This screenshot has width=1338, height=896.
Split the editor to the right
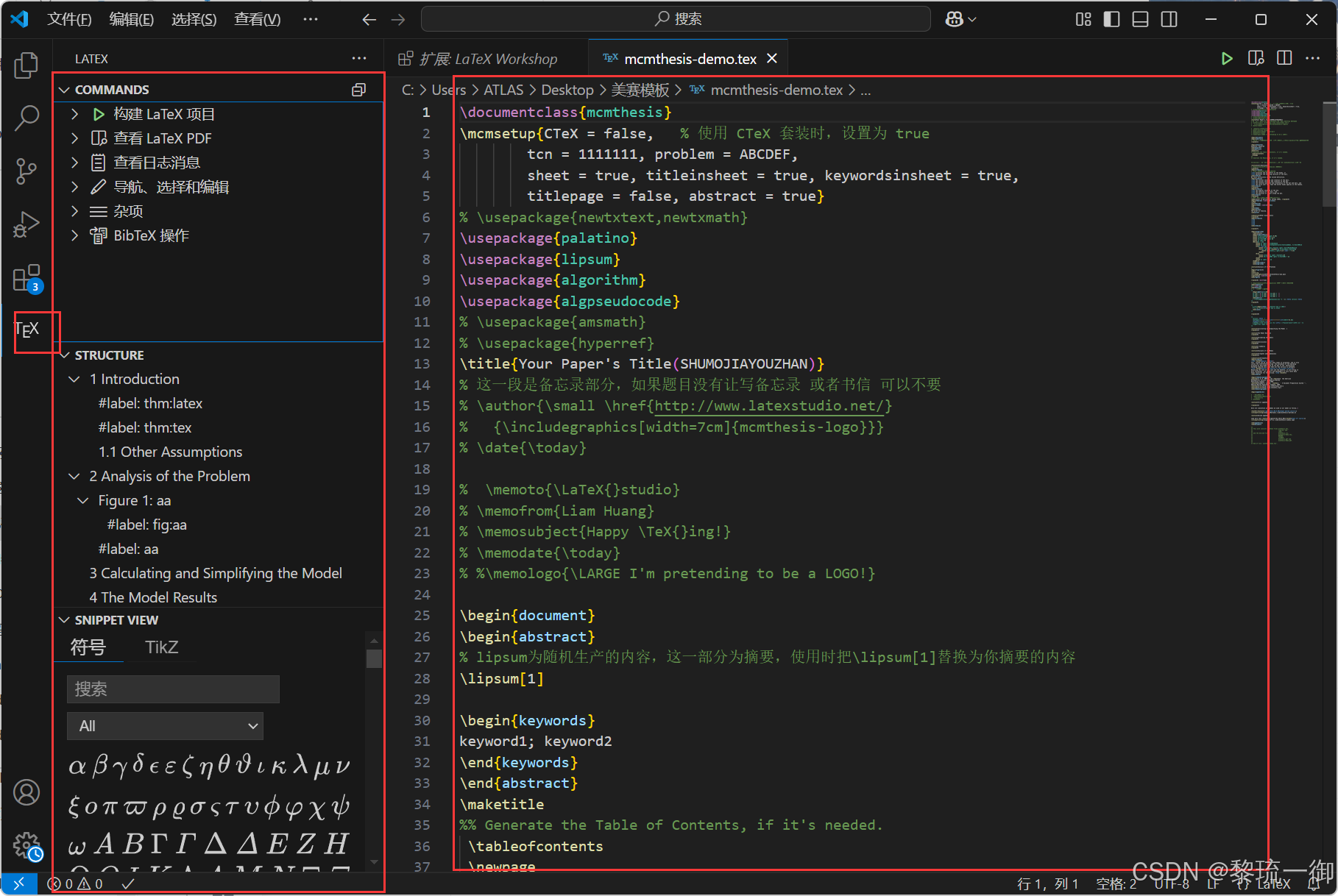[x=1284, y=58]
